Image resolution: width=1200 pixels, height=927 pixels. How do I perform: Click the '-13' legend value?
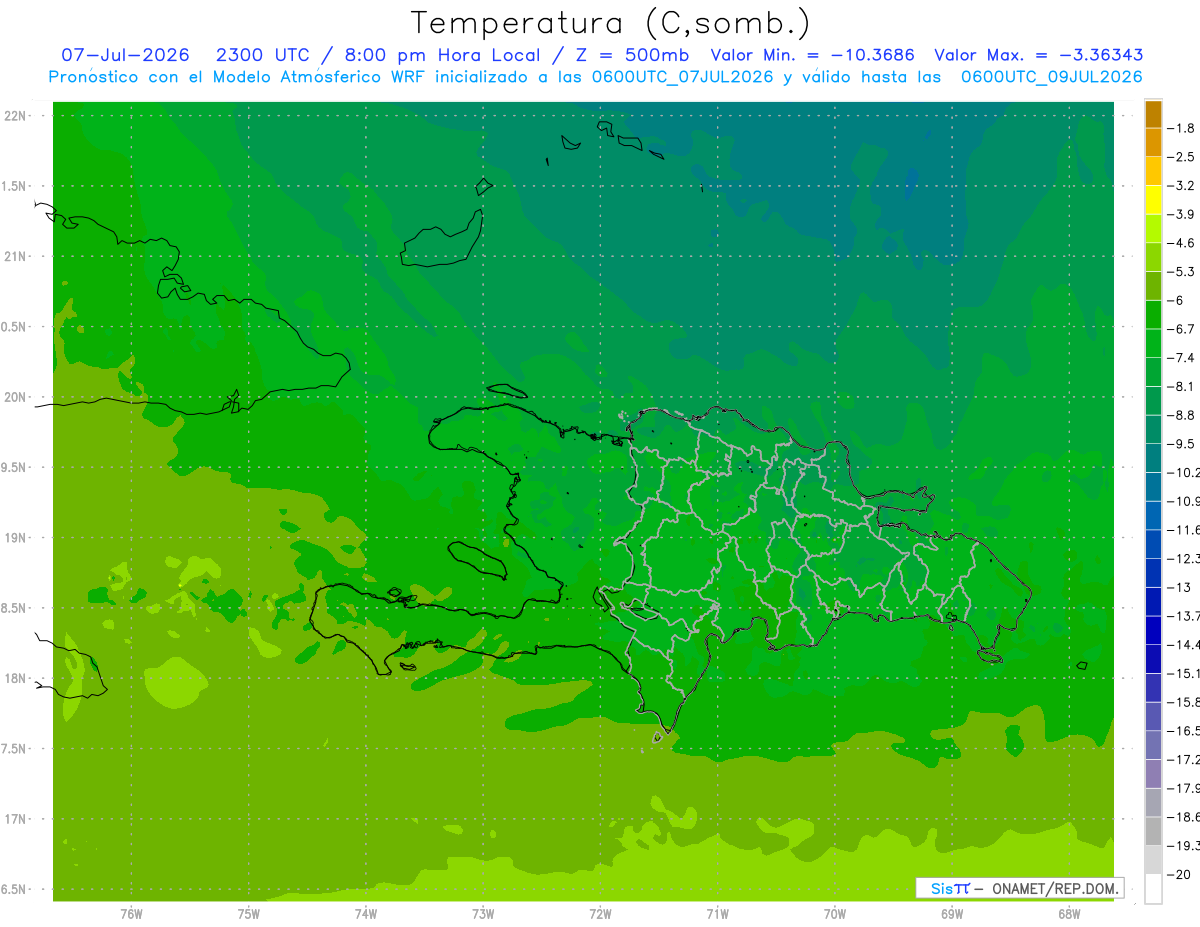point(1179,587)
